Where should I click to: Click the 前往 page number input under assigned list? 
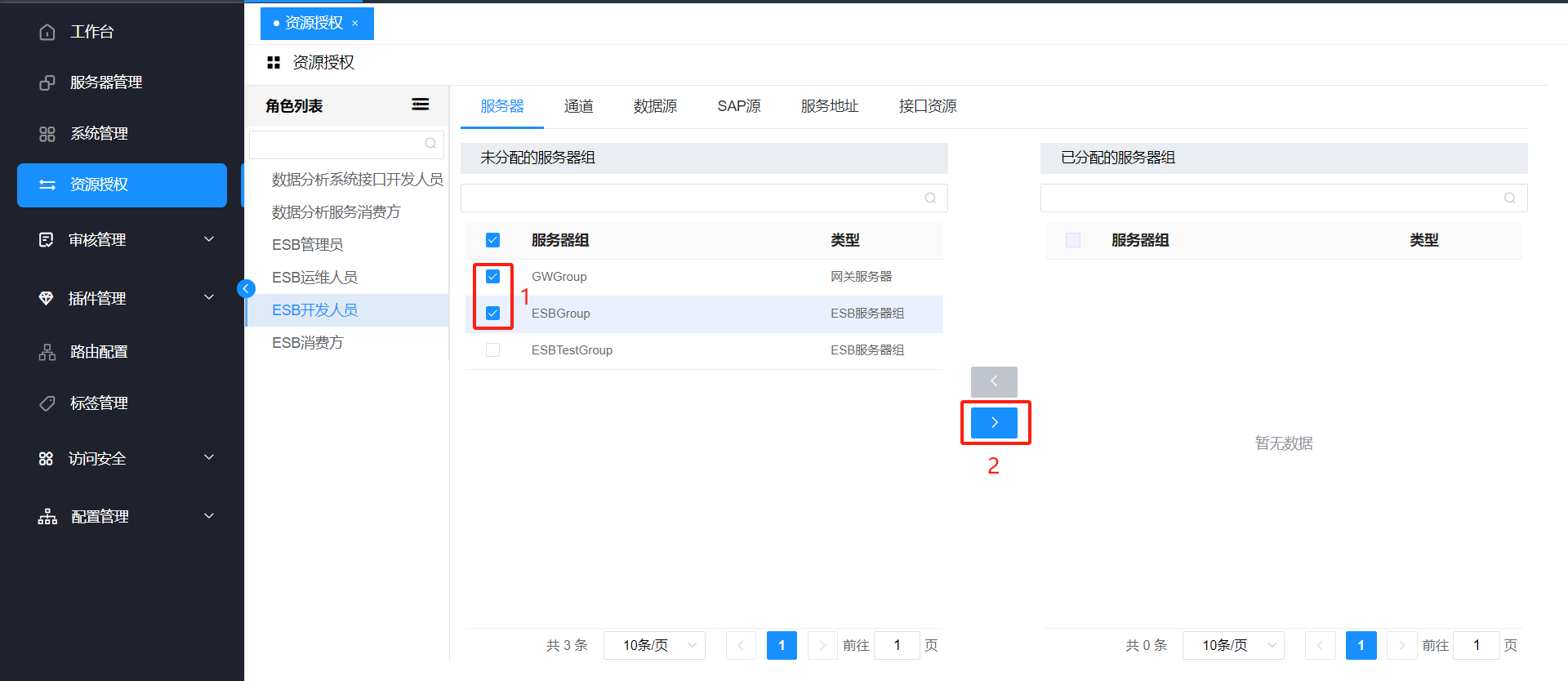coord(1477,645)
